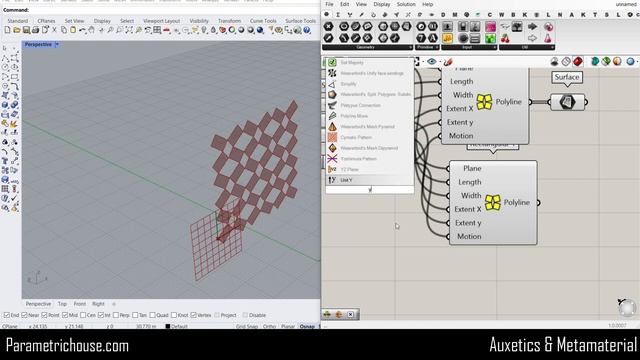Click the Copy icon in Rhino toolbar
The height and width of the screenshot is (360, 640).
tap(64, 30)
